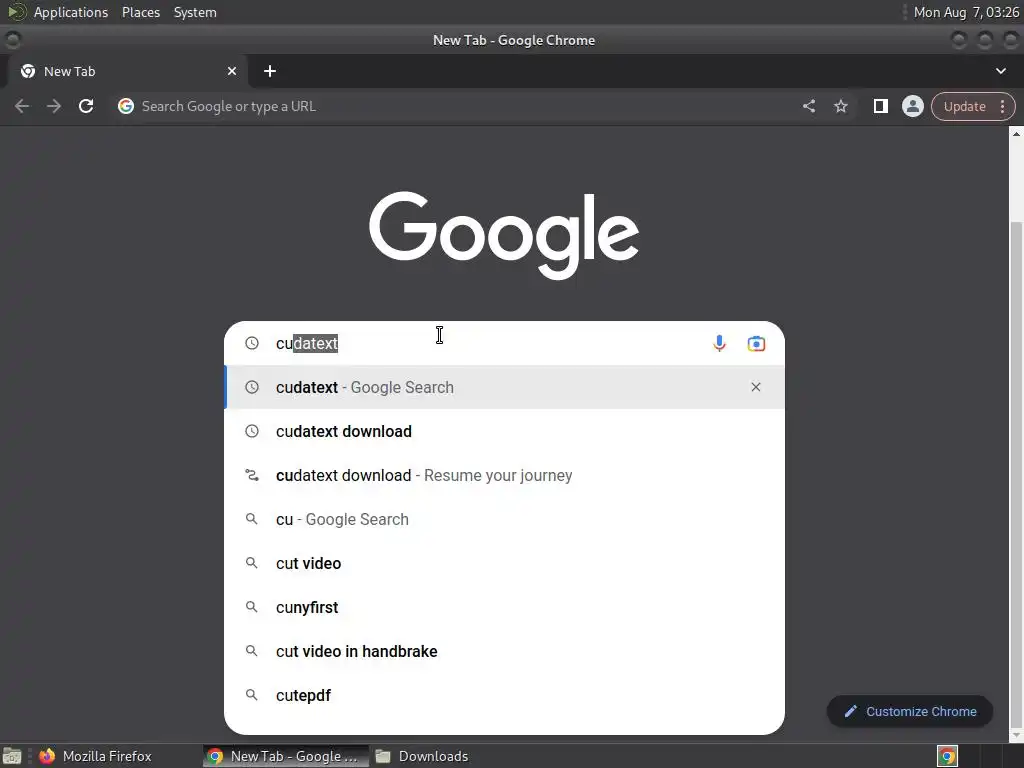
Task: Open Chrome's three-dot menu
Action: (1003, 106)
